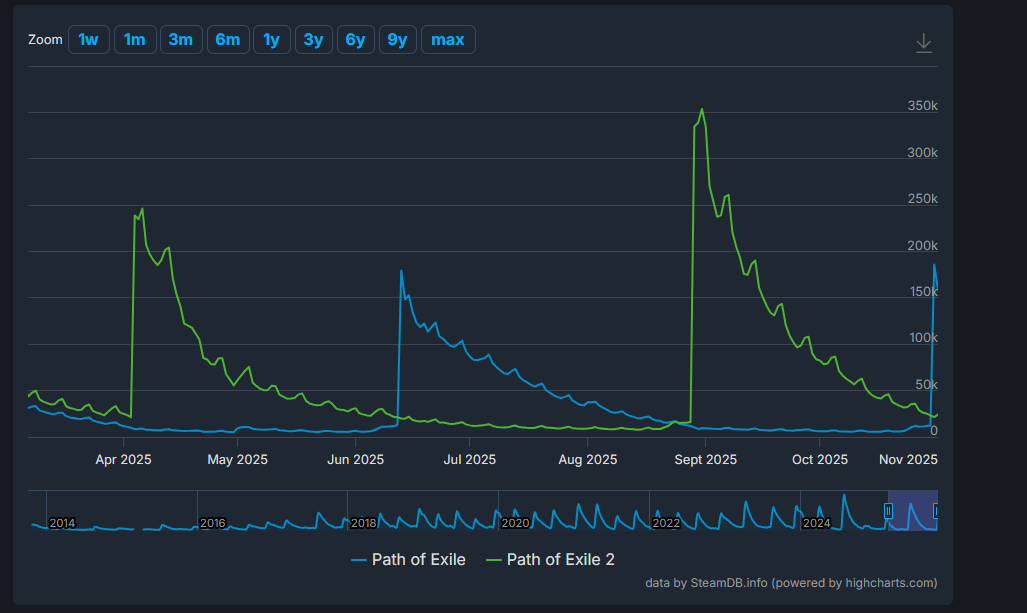
Task: Click the Aug 2025 axis label
Action: [588, 460]
